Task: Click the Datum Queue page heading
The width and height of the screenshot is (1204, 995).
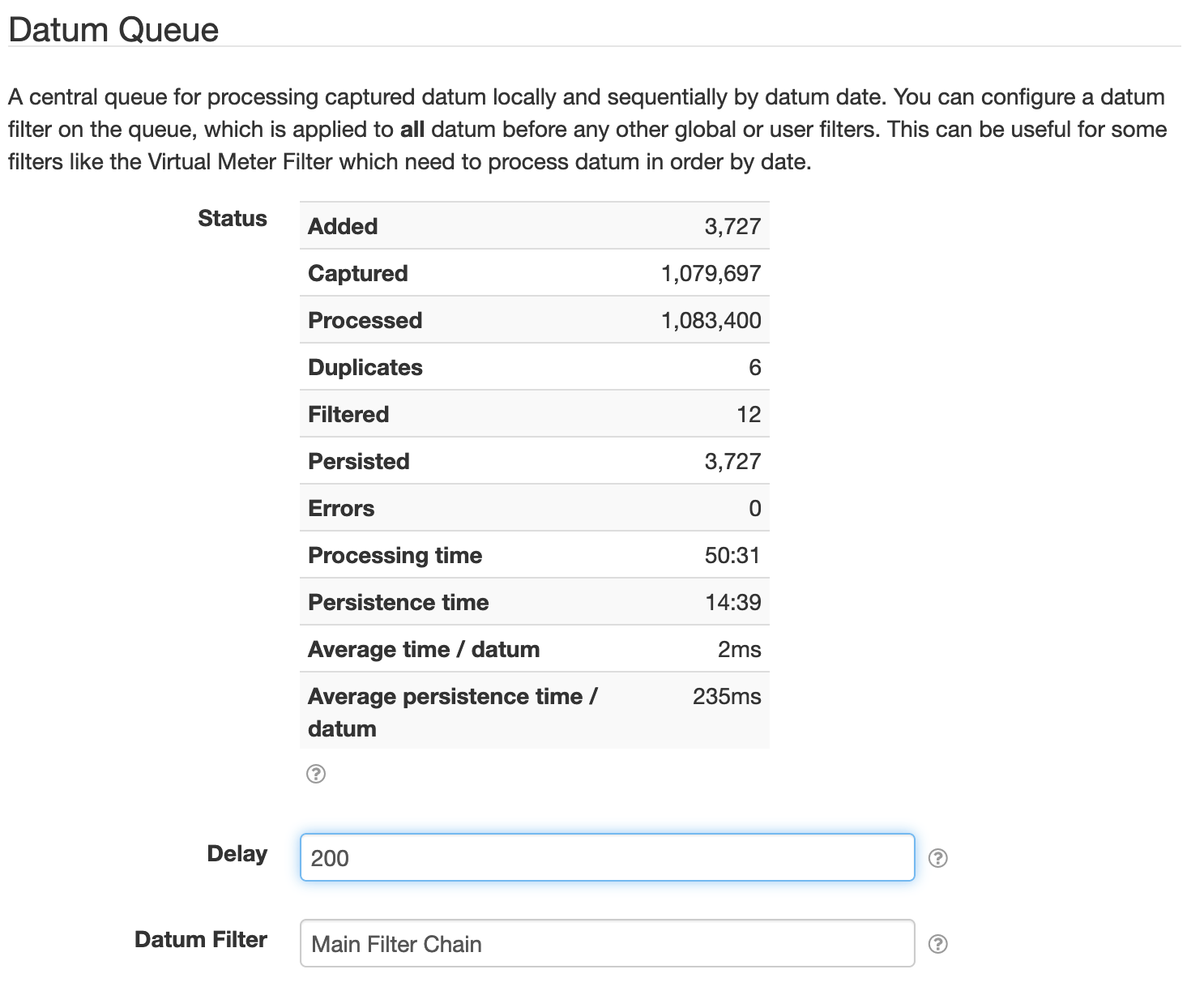Action: [113, 29]
